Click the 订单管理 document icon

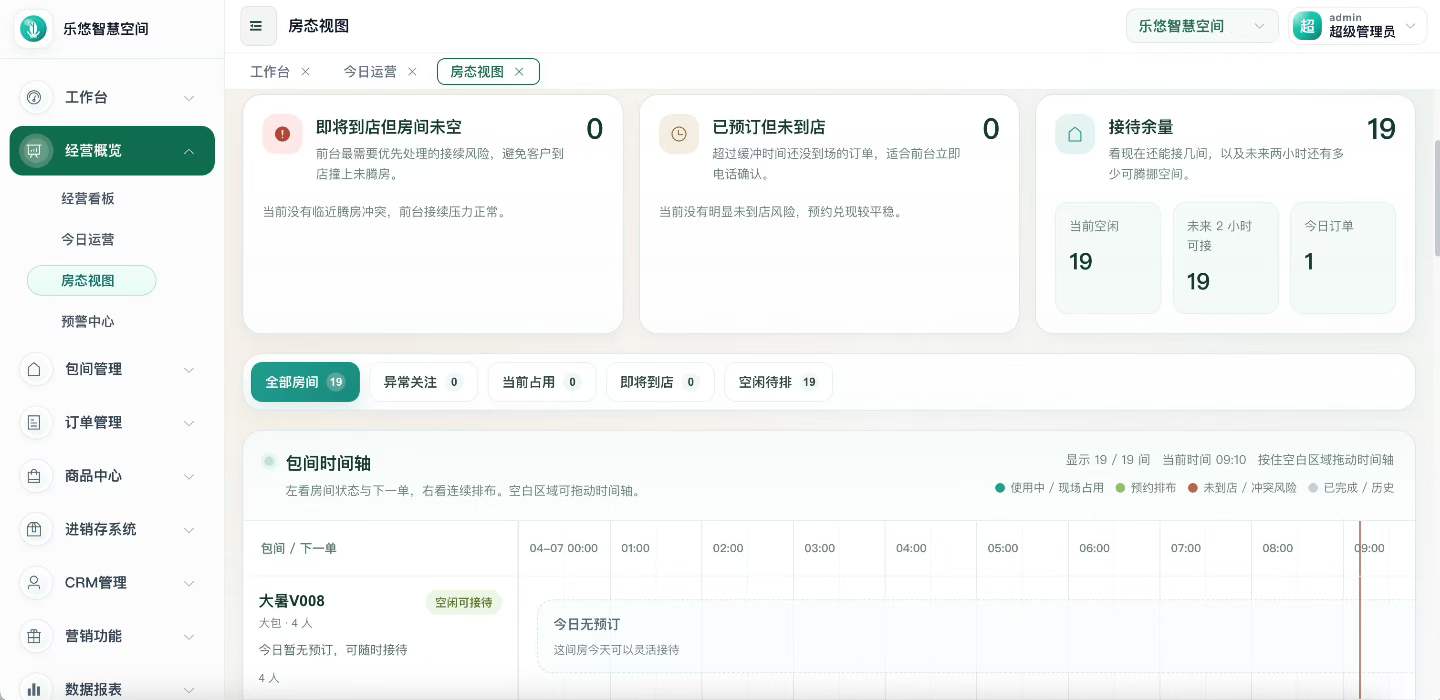tap(35, 423)
